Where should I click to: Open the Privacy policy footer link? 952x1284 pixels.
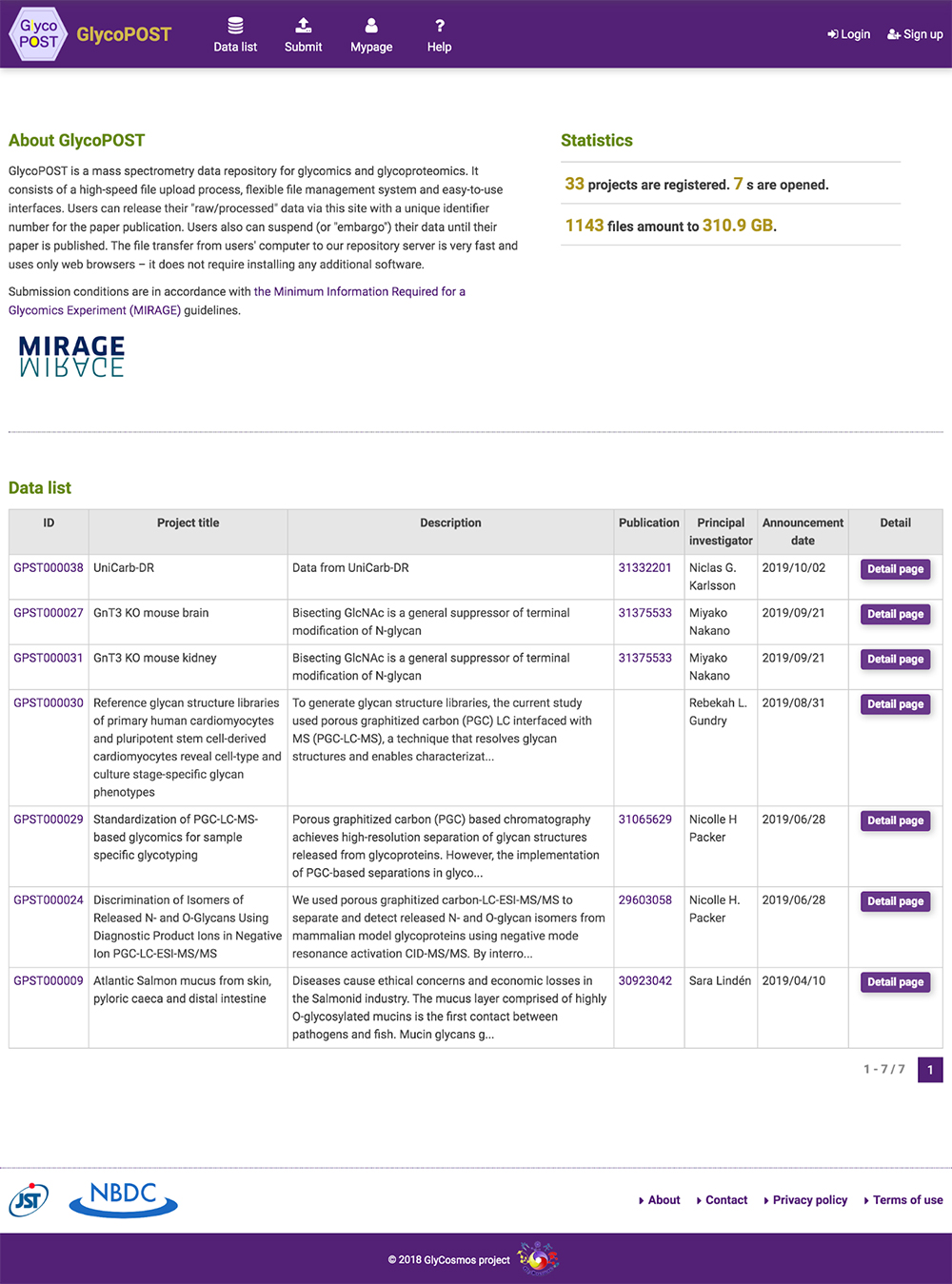click(805, 1200)
